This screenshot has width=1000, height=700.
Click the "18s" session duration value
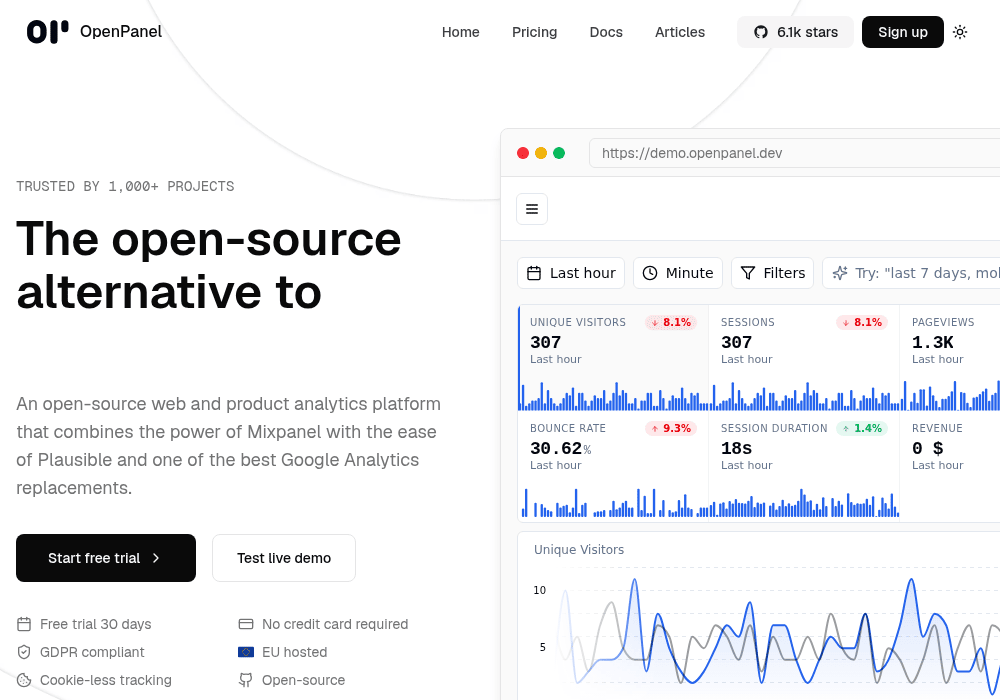tap(737, 449)
